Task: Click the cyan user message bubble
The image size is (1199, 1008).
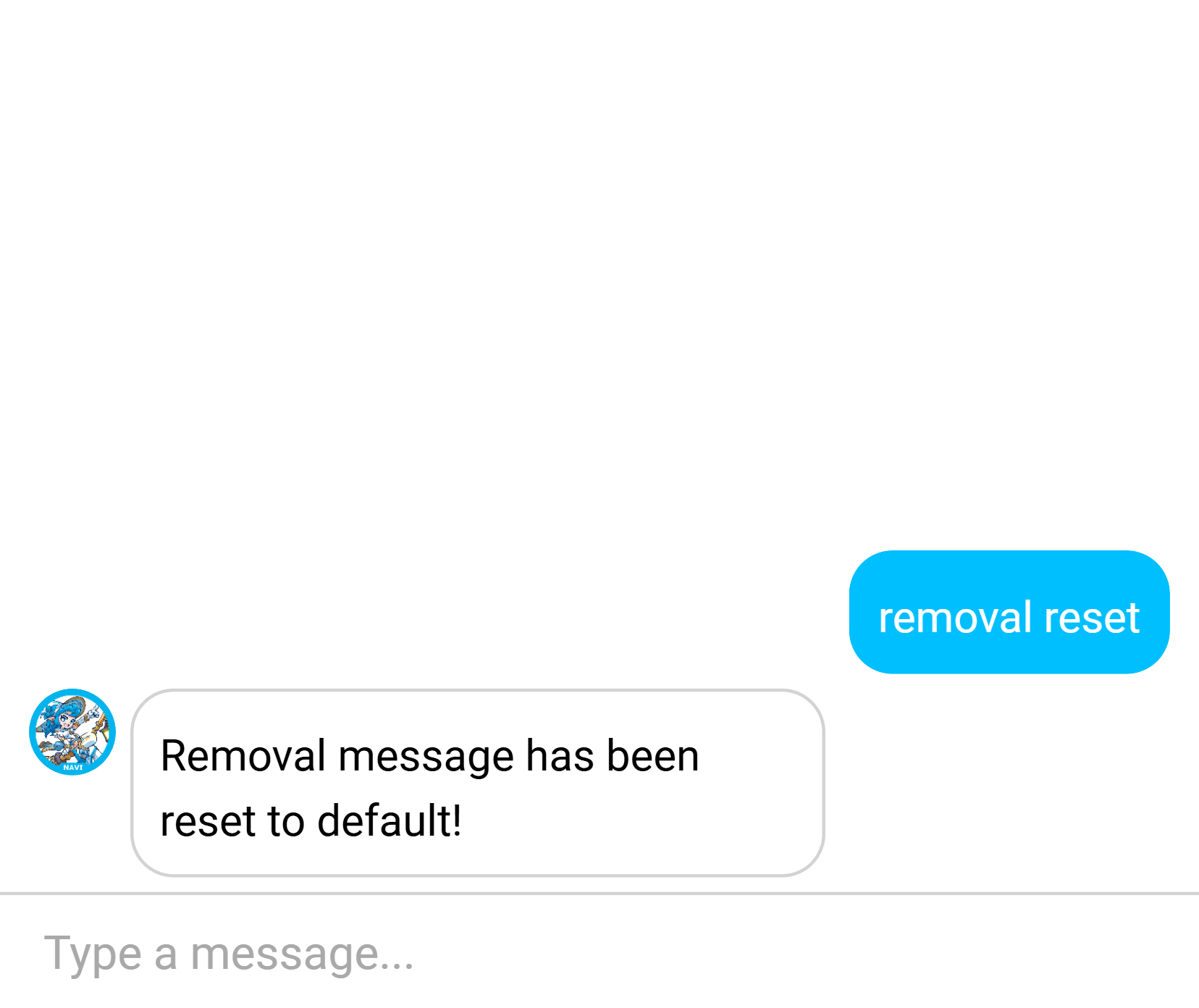Action: click(x=1009, y=612)
